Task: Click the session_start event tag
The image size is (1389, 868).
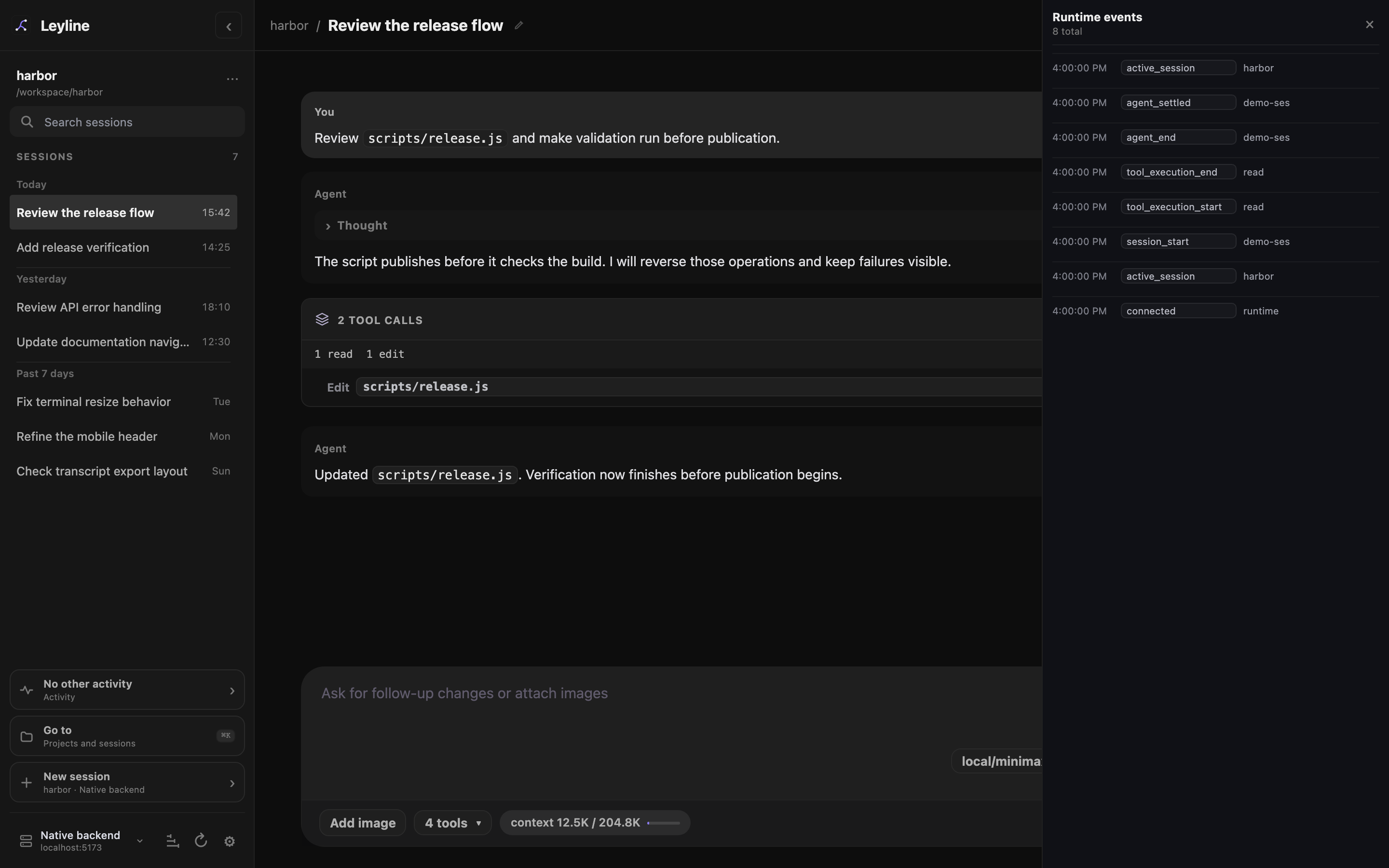Action: (1178, 242)
